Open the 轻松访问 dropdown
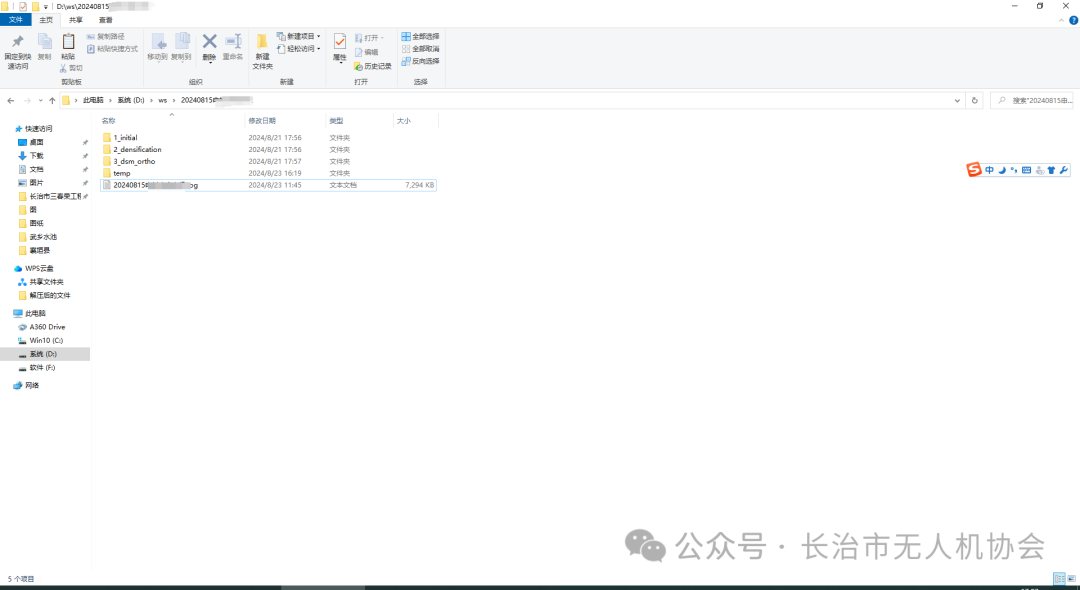 [299, 49]
